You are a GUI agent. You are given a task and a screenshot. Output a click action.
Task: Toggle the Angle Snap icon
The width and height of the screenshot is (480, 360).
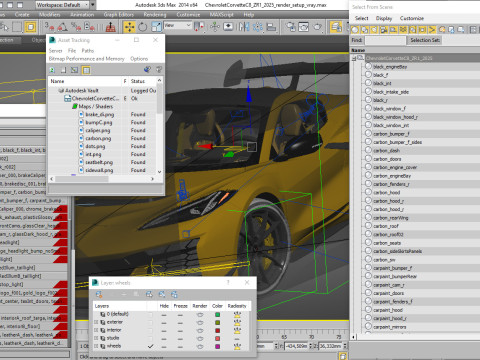tap(62, 27)
